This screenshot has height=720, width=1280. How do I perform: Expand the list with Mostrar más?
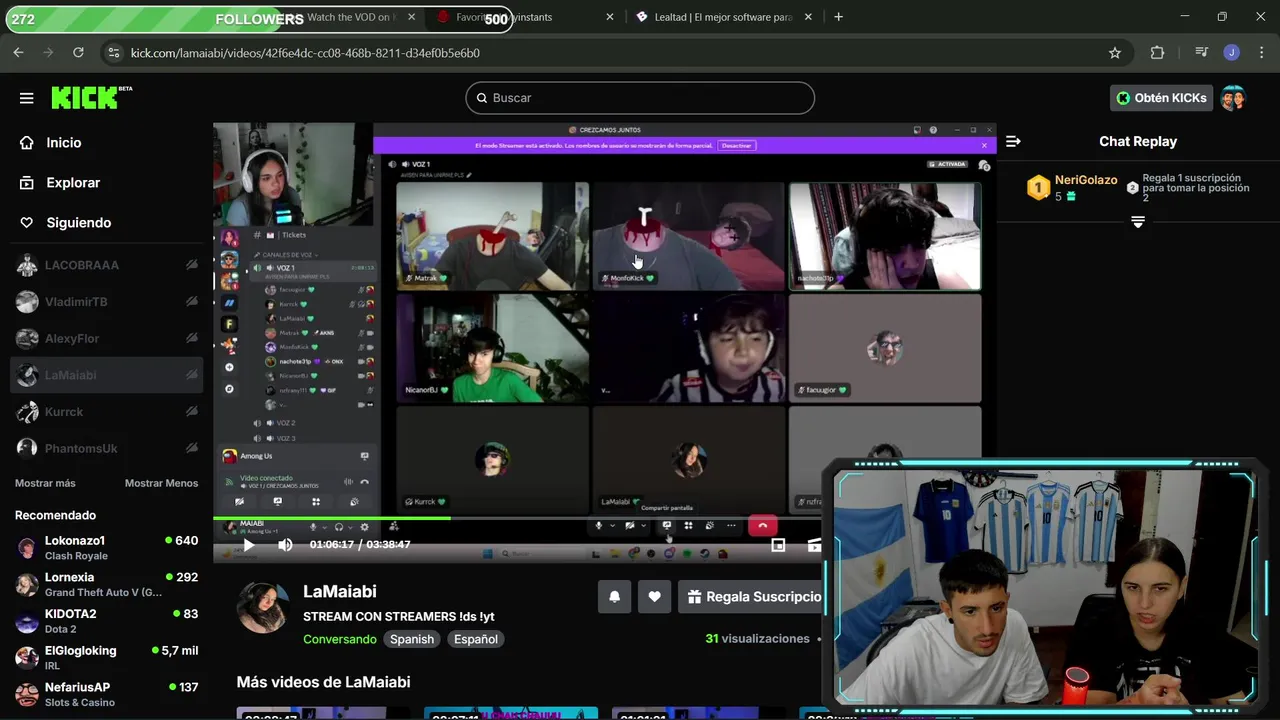45,483
